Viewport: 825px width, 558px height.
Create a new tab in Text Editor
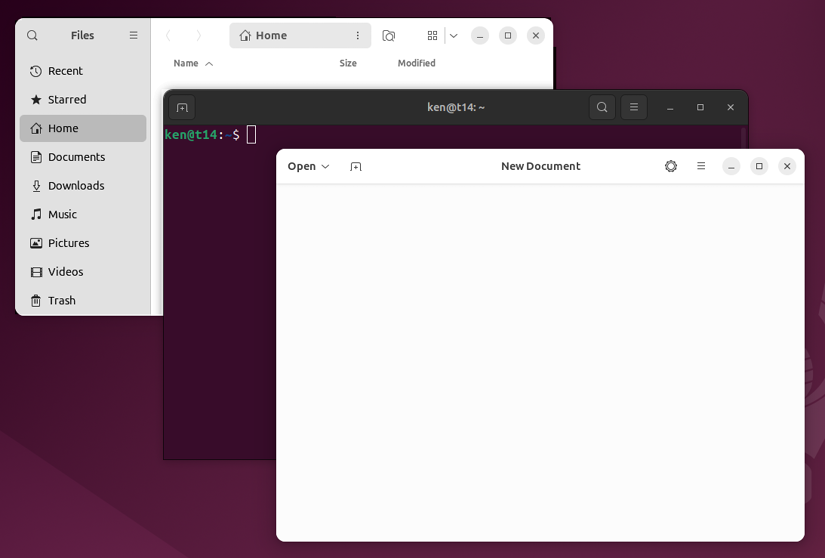click(x=356, y=166)
